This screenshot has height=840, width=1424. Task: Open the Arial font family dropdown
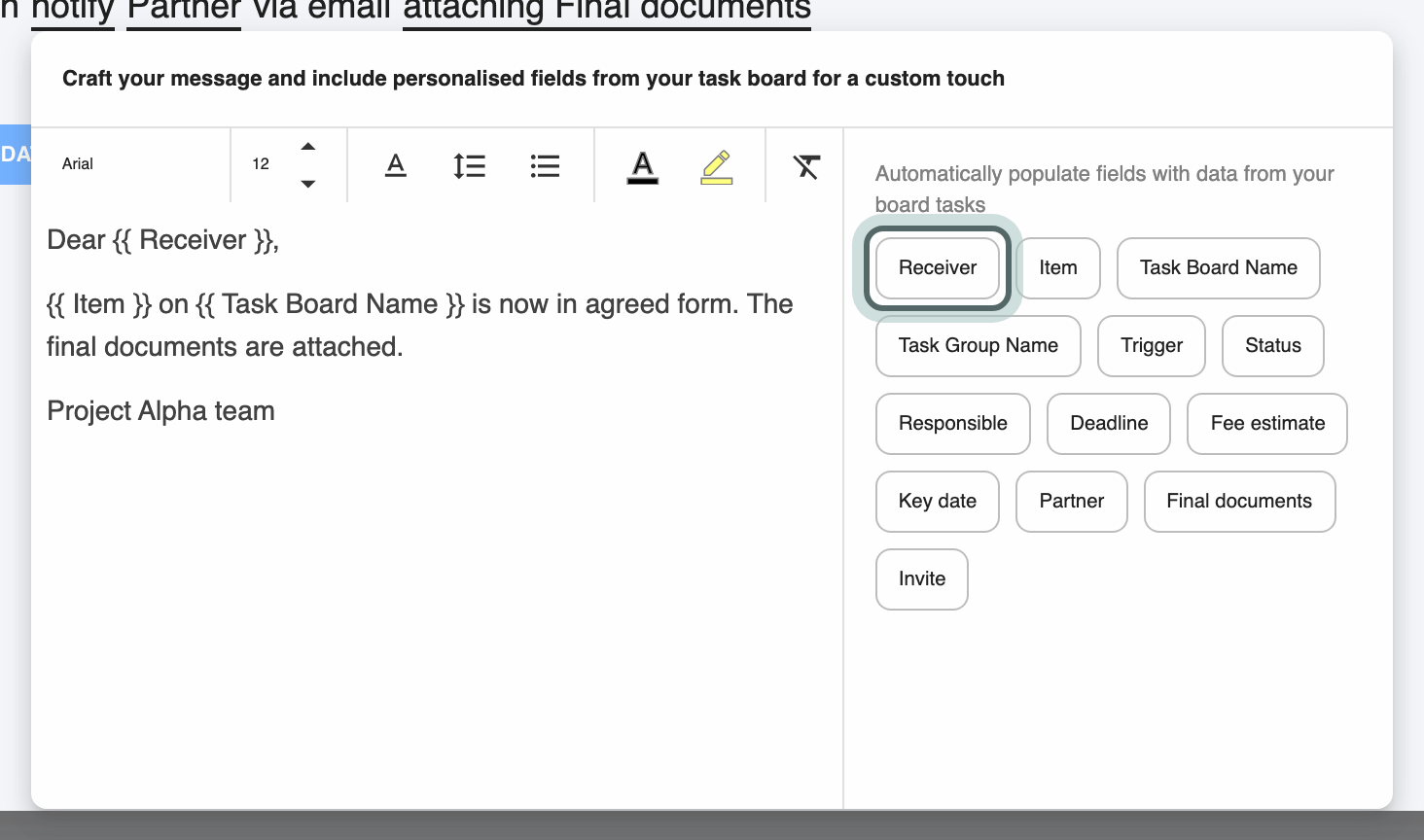(131, 164)
